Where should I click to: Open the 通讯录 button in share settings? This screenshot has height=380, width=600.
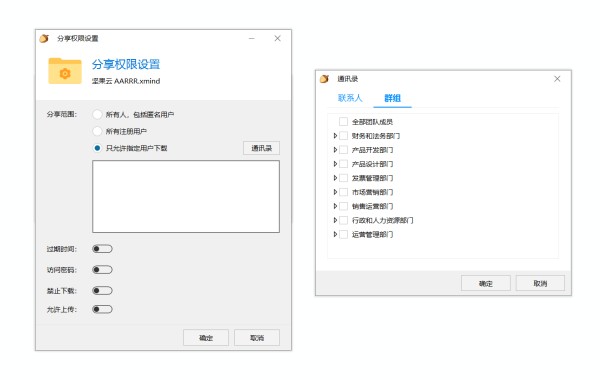pyautogui.click(x=261, y=148)
